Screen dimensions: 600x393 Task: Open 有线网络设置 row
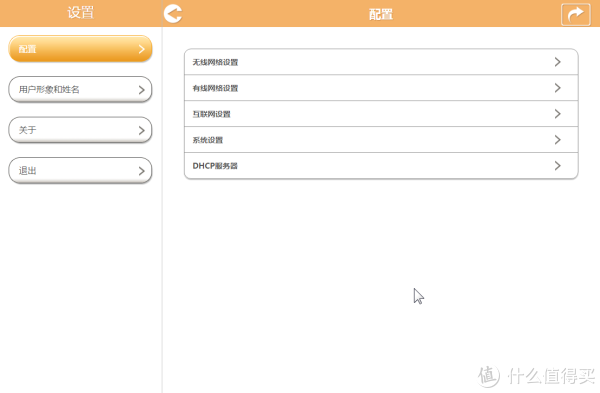[381, 88]
